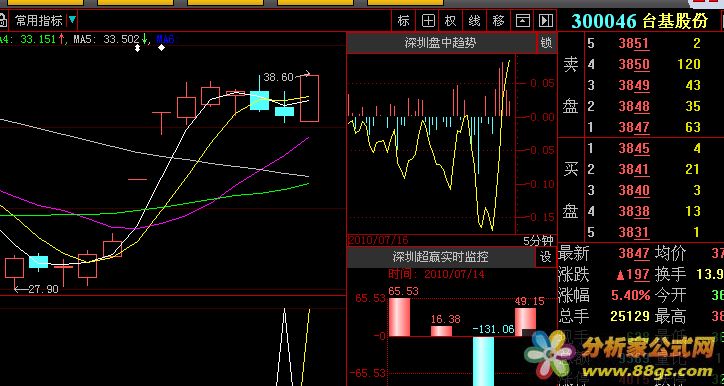
Task: Toggle the 锁 lock on trend panel
Action: click(546, 43)
